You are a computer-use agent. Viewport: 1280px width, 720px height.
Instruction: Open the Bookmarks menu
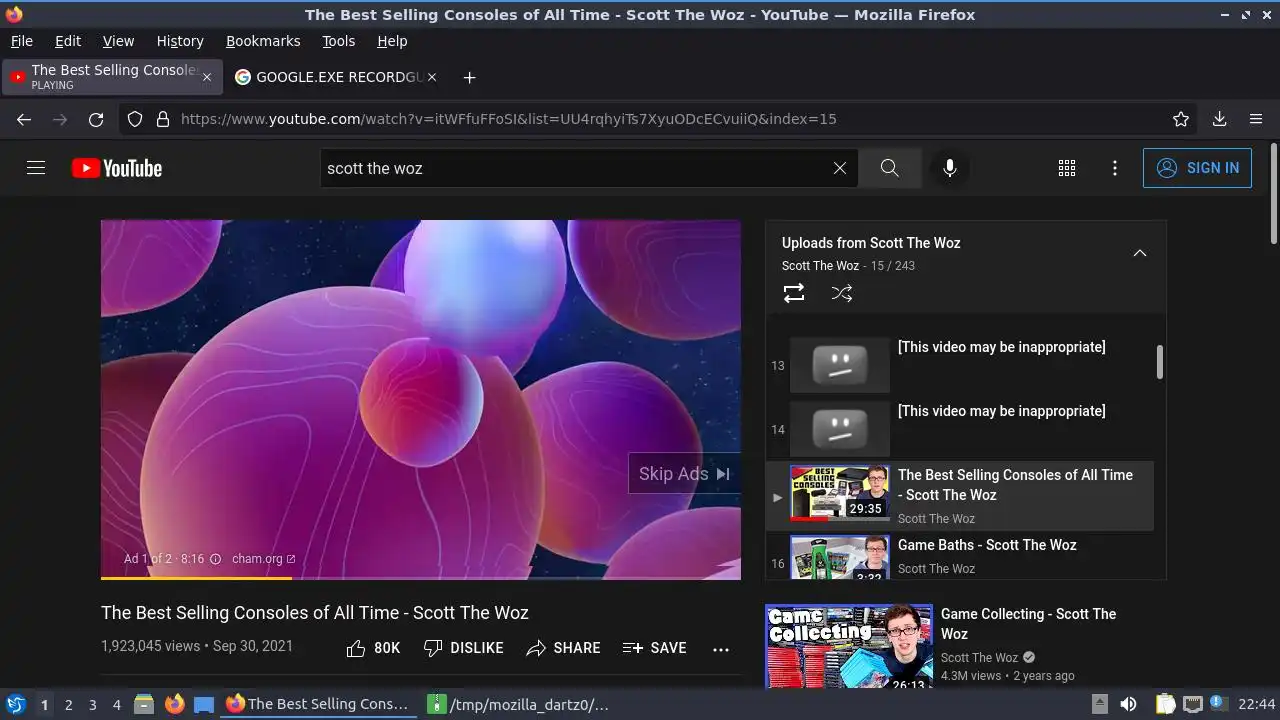pyautogui.click(x=263, y=41)
